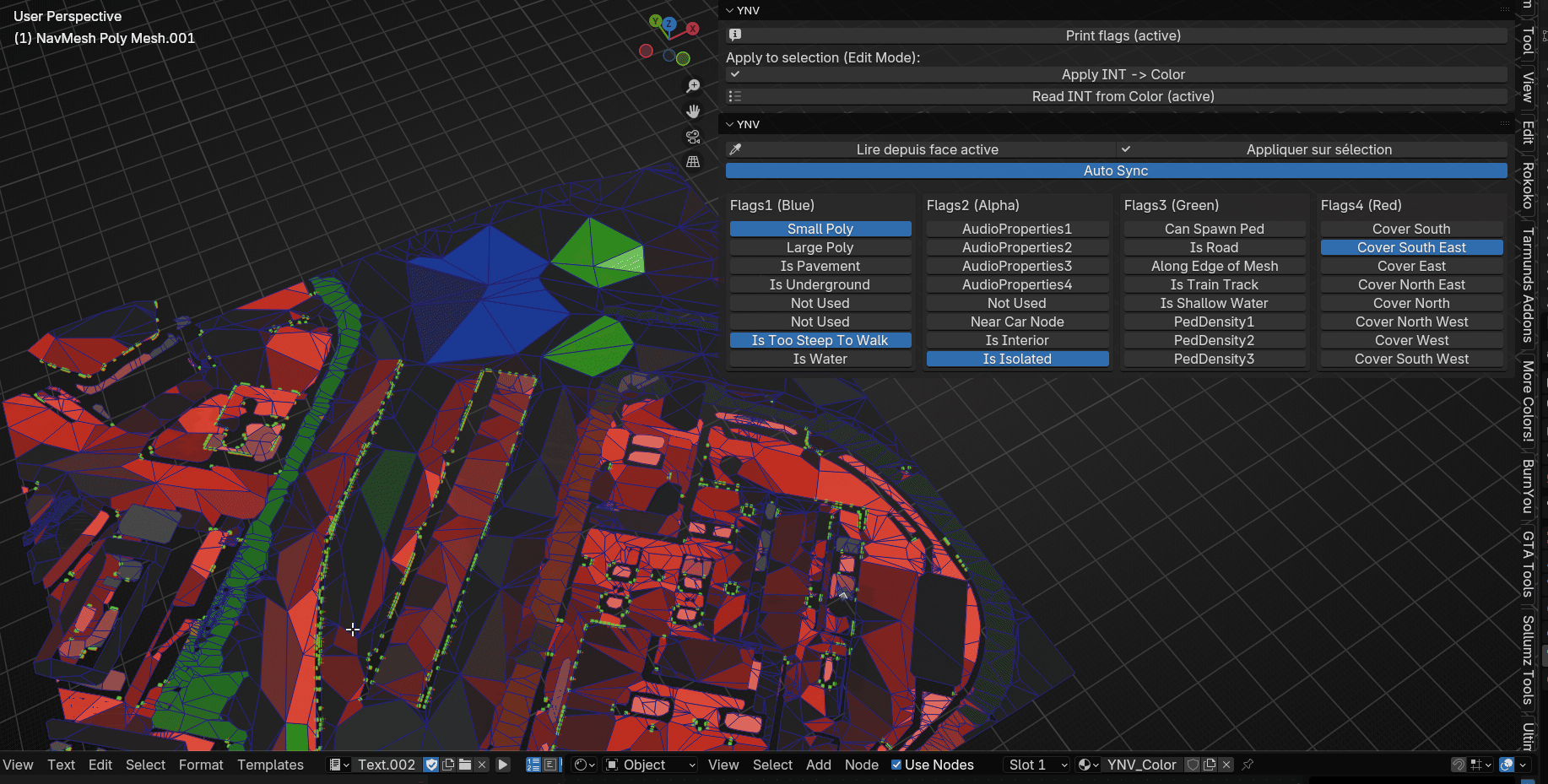Run the script with the play button
Screen dimensions: 1548x784
(503, 765)
